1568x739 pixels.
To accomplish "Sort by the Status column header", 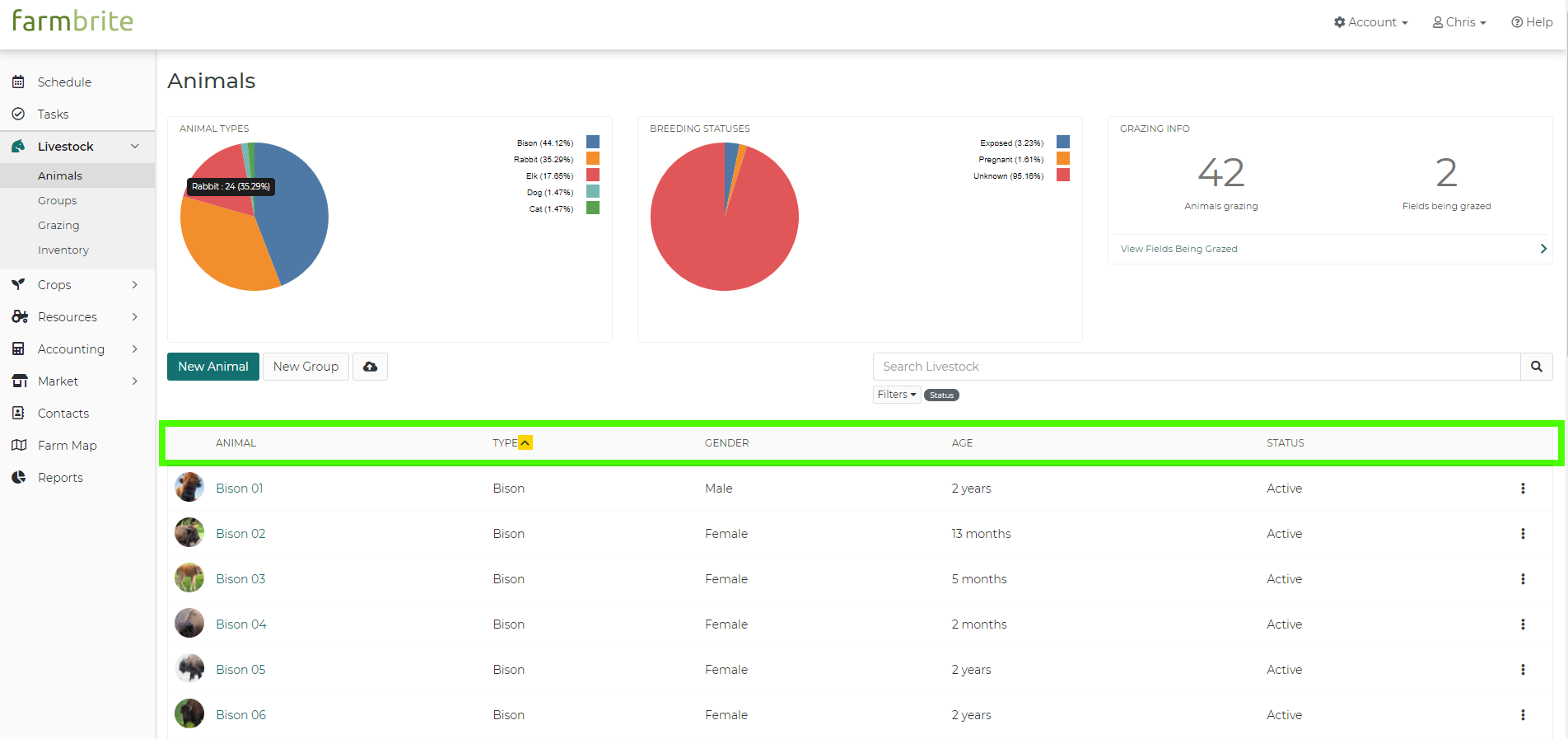I will coord(1285,443).
